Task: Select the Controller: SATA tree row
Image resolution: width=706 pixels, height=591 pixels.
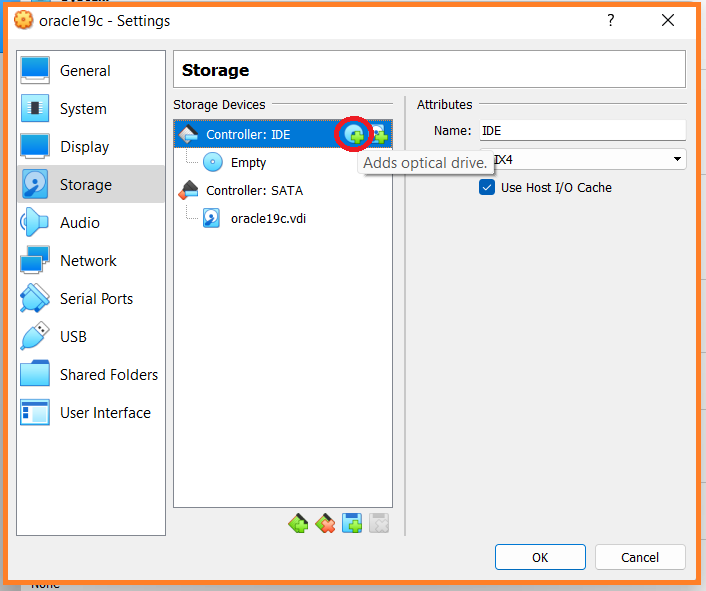Action: (x=283, y=190)
